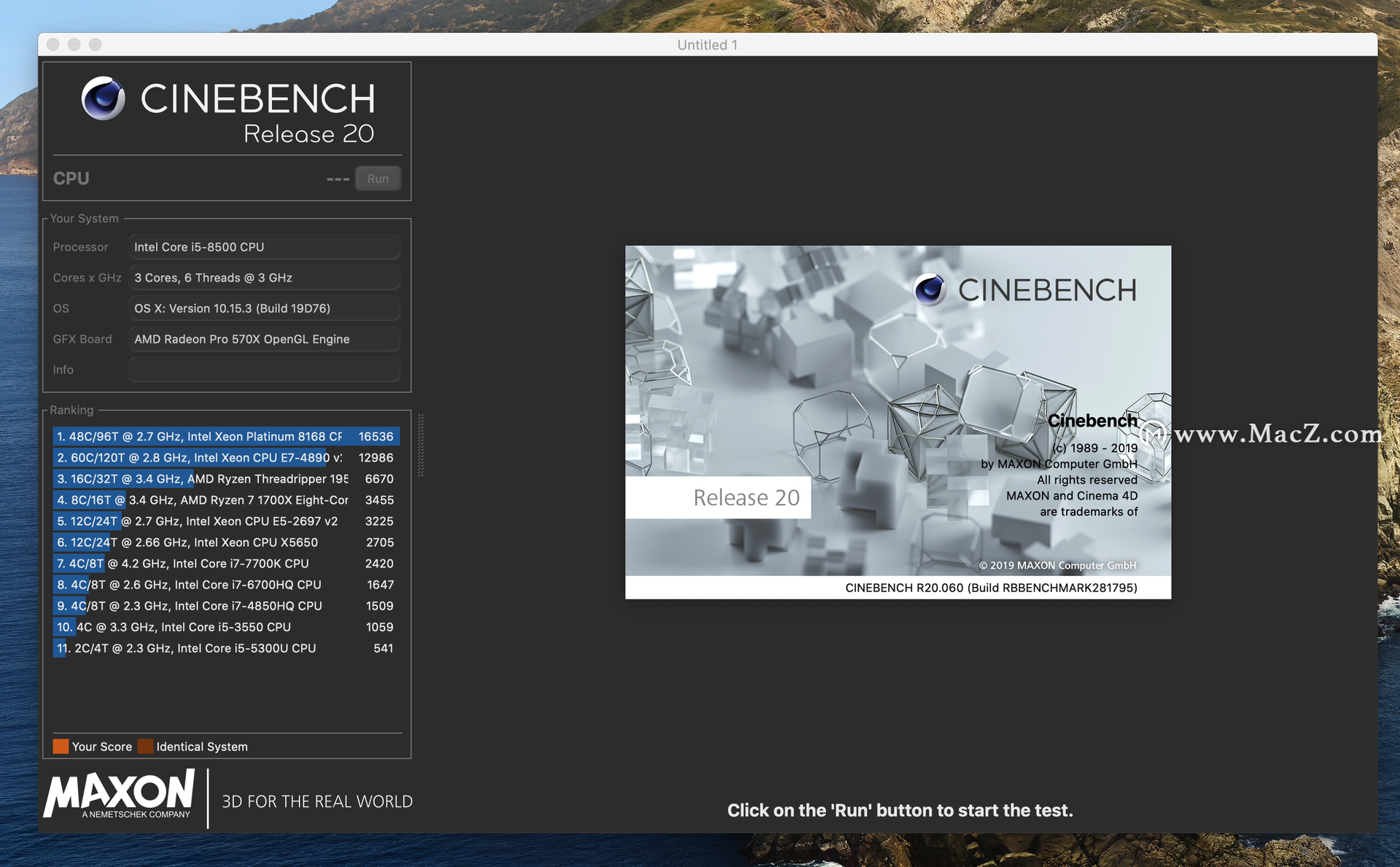Screen dimensions: 1400x867
Task: Click the CPU score label
Action: pos(71,179)
